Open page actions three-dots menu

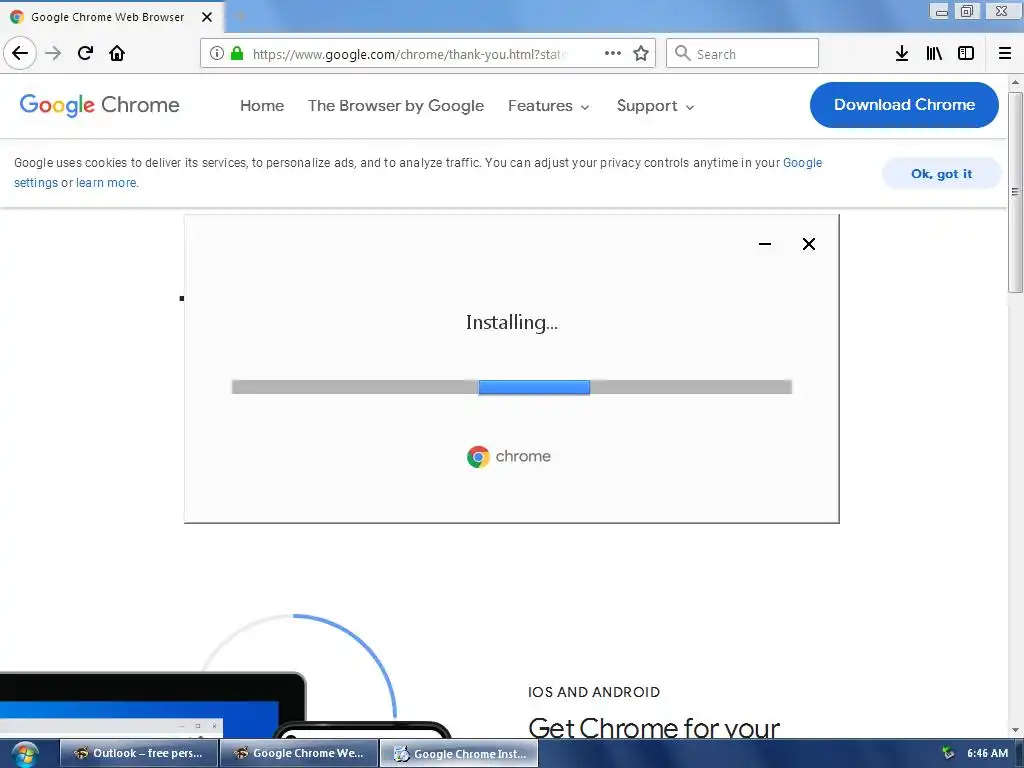[613, 53]
